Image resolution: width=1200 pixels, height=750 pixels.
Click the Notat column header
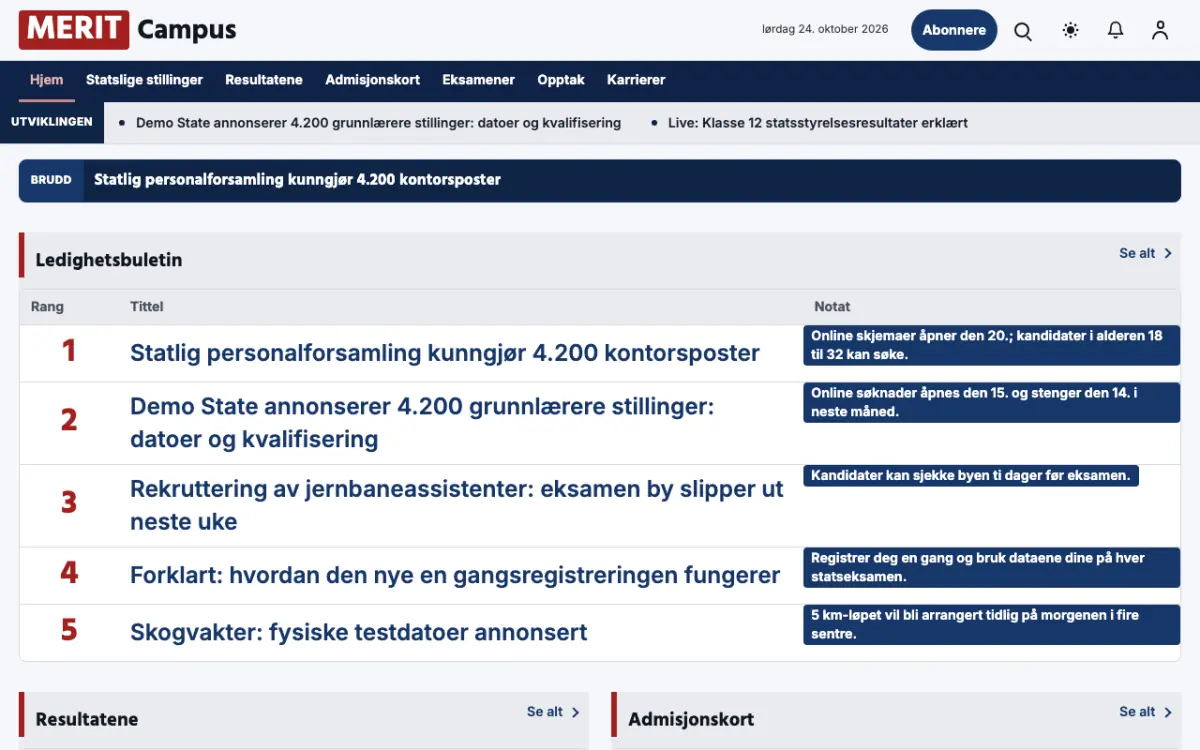tap(833, 307)
